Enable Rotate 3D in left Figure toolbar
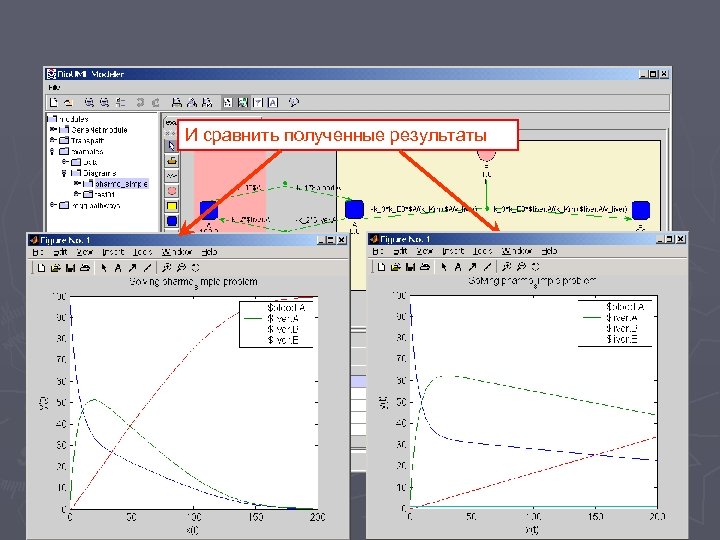The image size is (720, 540). [196, 268]
